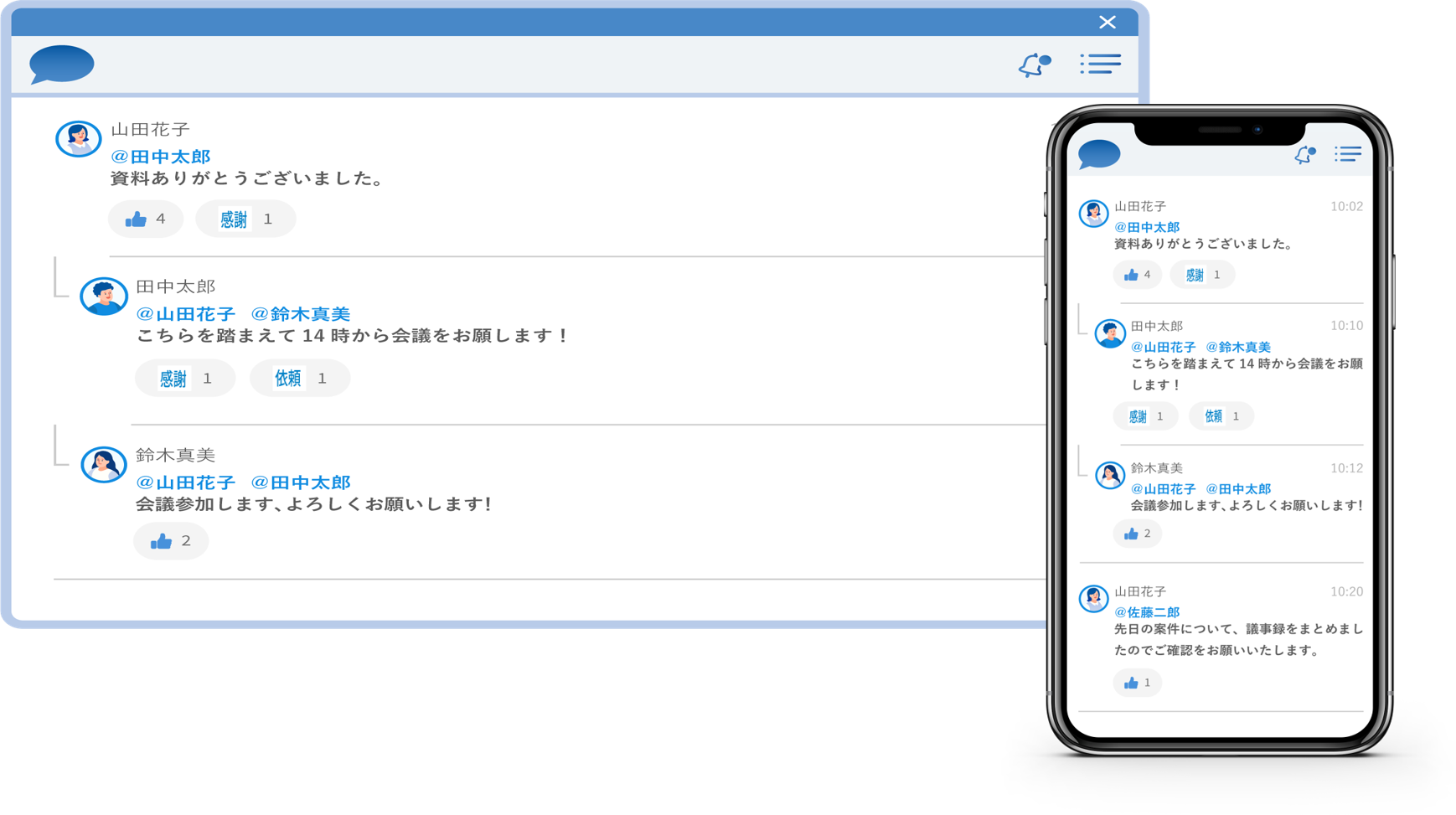1456x815 pixels.
Task: Click 山田花子's avatar in the first desktop message
Action: (78, 139)
